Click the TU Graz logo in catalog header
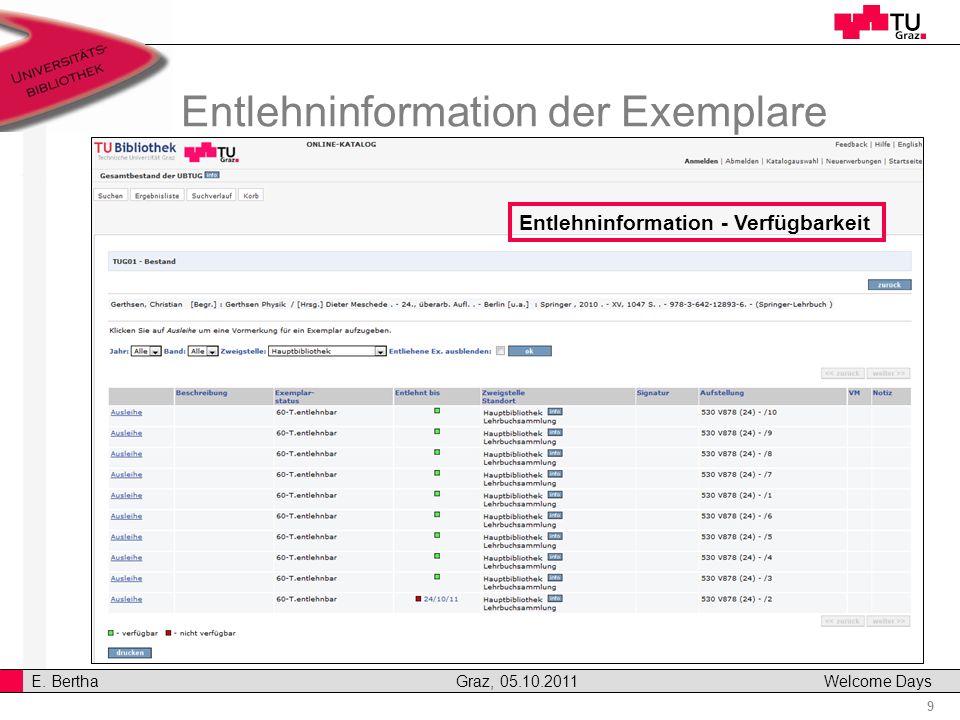This screenshot has width=960, height=720. 211,152
